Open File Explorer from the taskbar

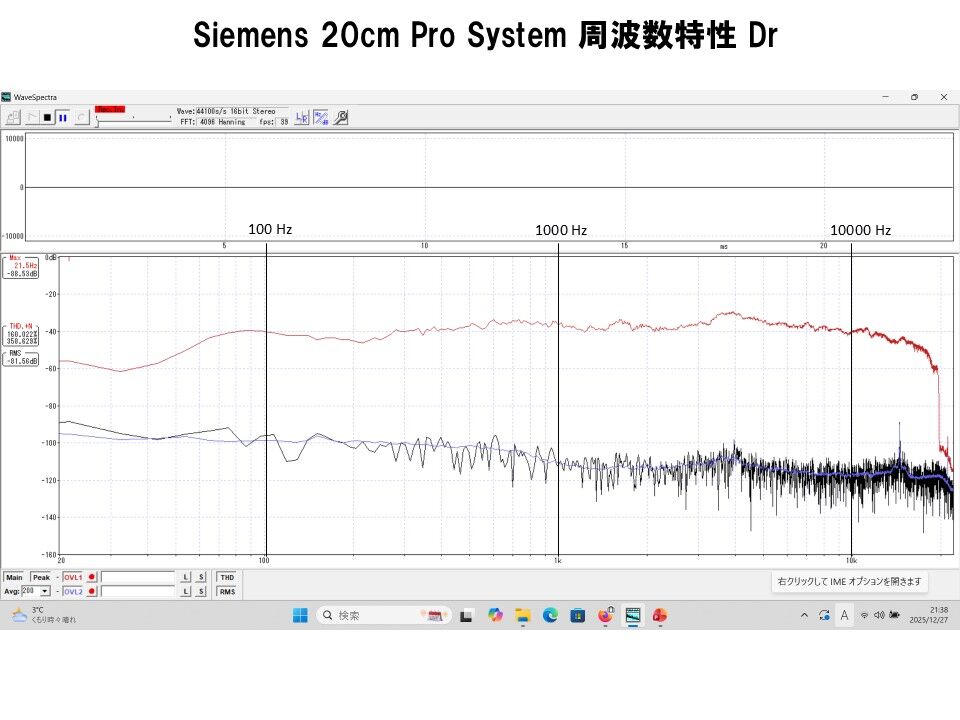click(x=522, y=615)
